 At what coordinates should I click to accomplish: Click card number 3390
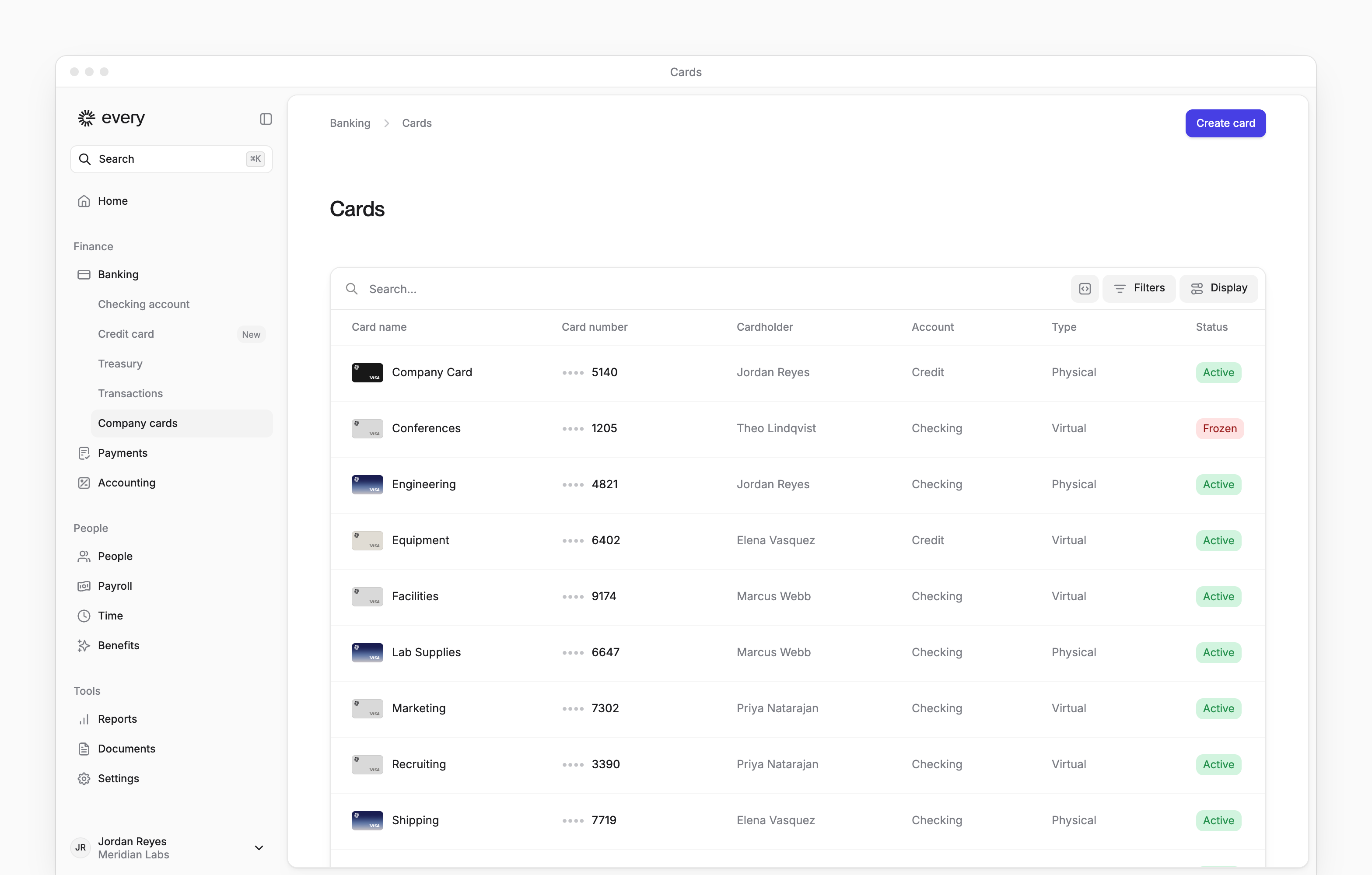click(605, 764)
